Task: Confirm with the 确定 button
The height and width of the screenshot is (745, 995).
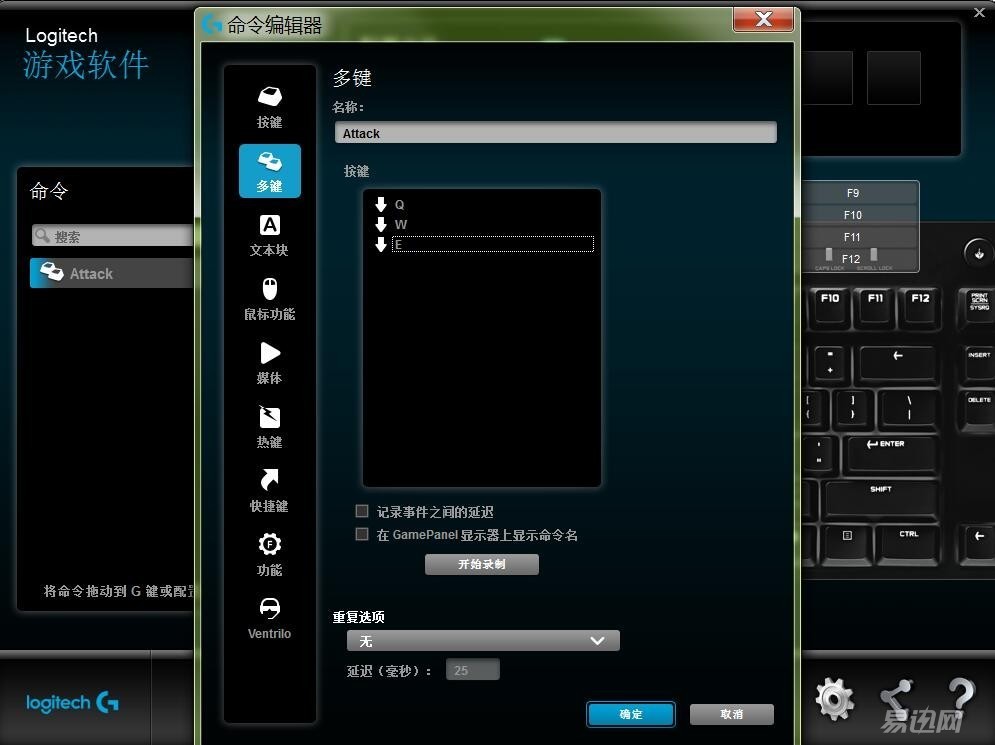Action: [x=630, y=713]
